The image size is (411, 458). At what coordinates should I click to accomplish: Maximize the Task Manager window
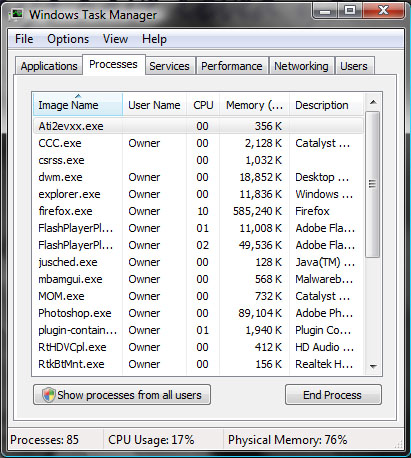click(350, 11)
